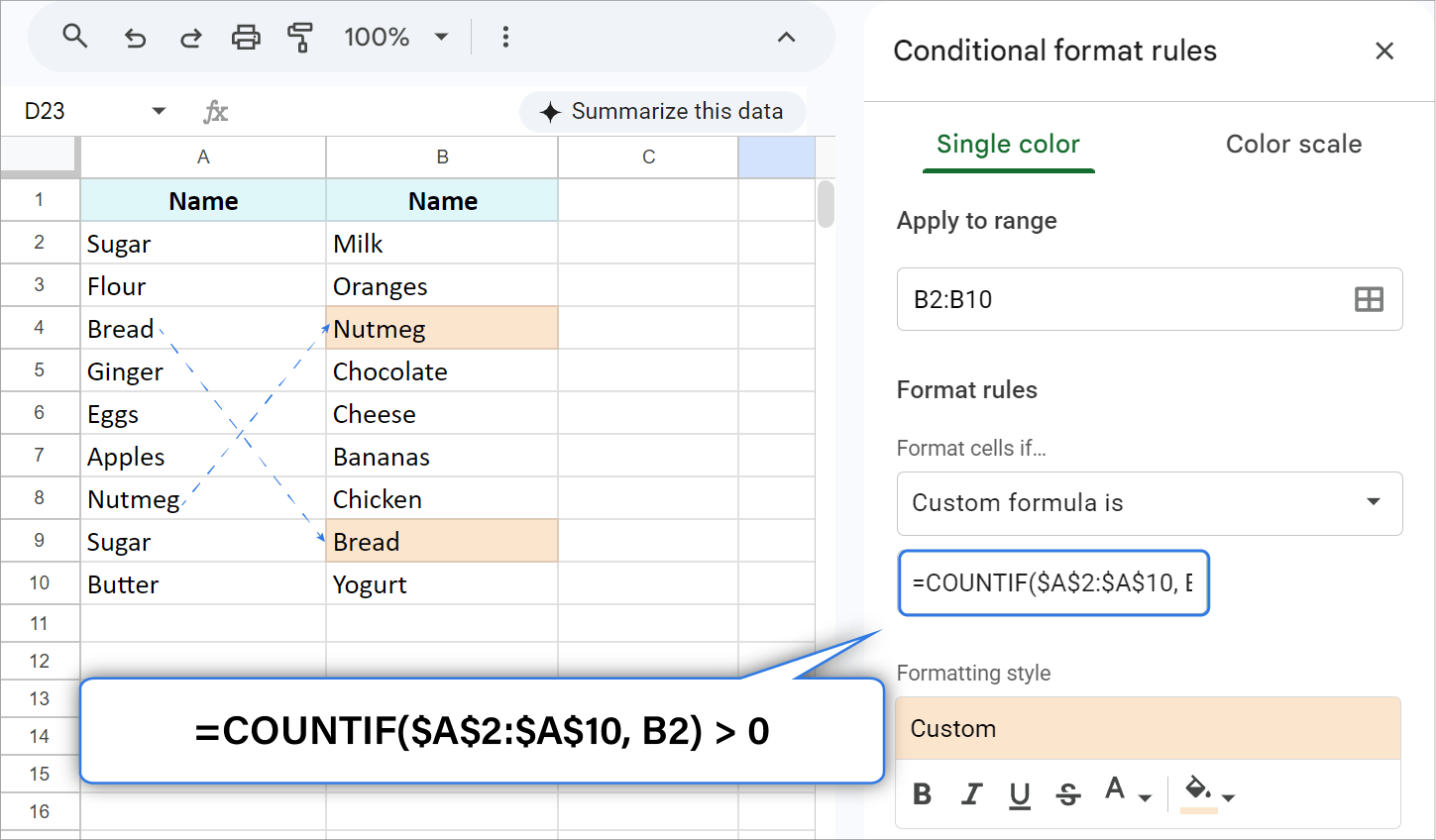Click the highlighted cell 'Bread' in column B
The image size is (1436, 840).
coord(442,541)
